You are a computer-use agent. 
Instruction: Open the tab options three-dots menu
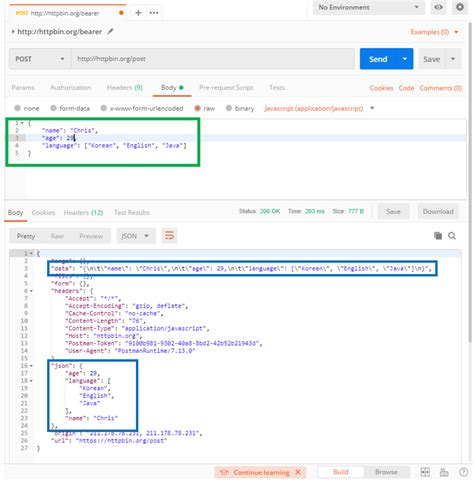(154, 13)
